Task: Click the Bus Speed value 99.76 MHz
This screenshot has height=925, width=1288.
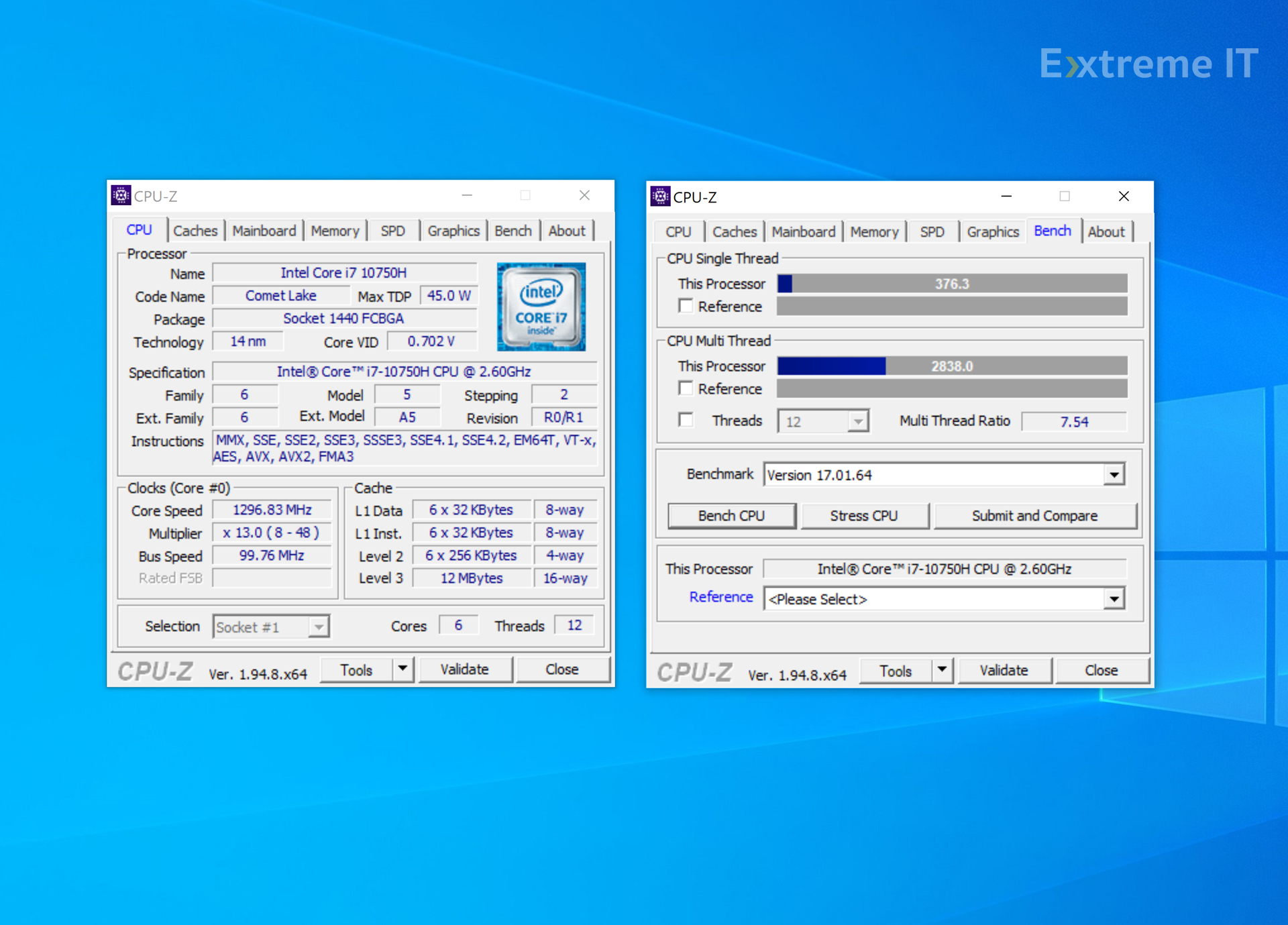Action: (x=272, y=555)
